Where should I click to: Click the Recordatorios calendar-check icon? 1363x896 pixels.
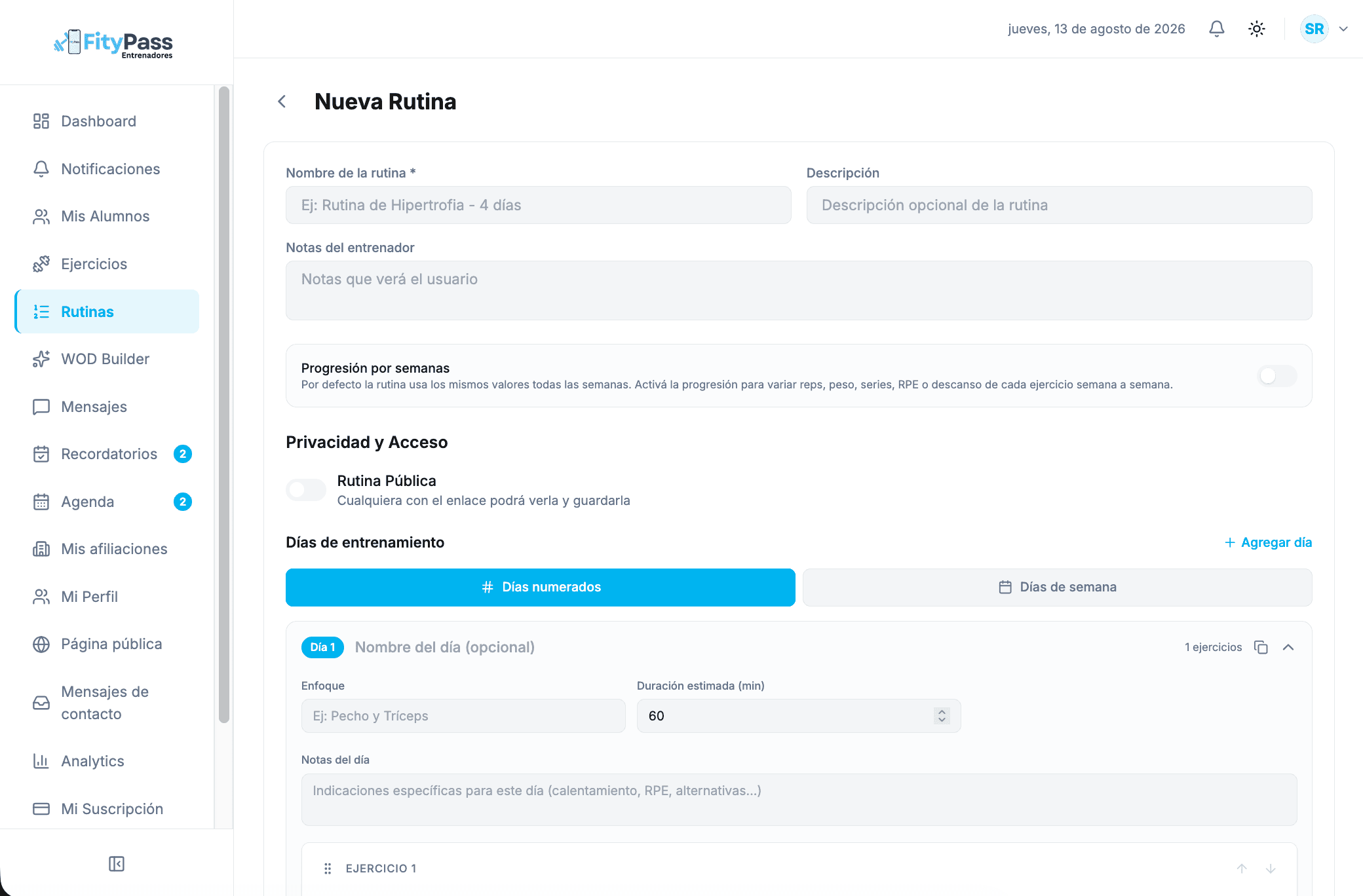tap(41, 454)
